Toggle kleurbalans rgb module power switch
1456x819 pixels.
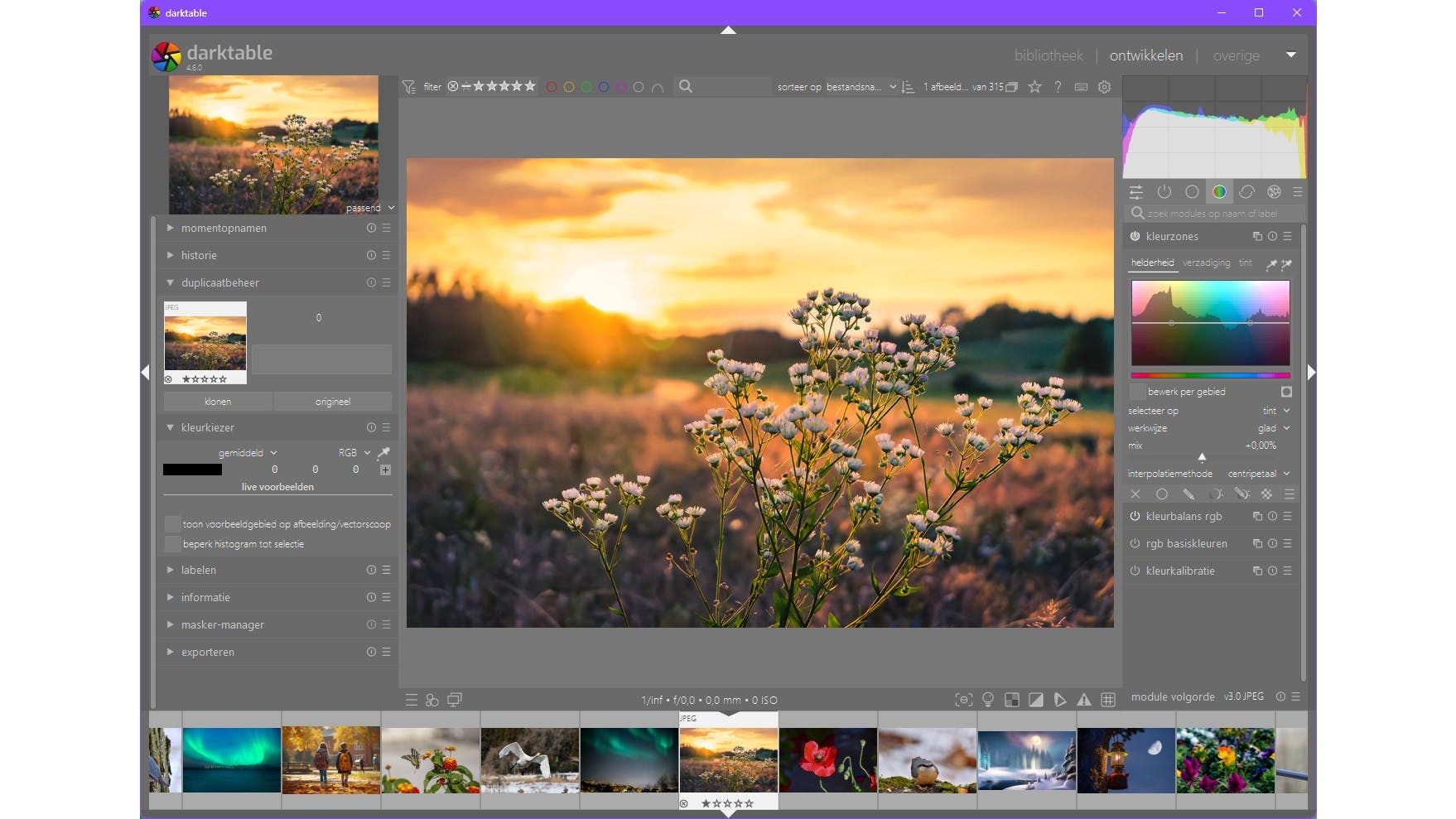[x=1135, y=516]
